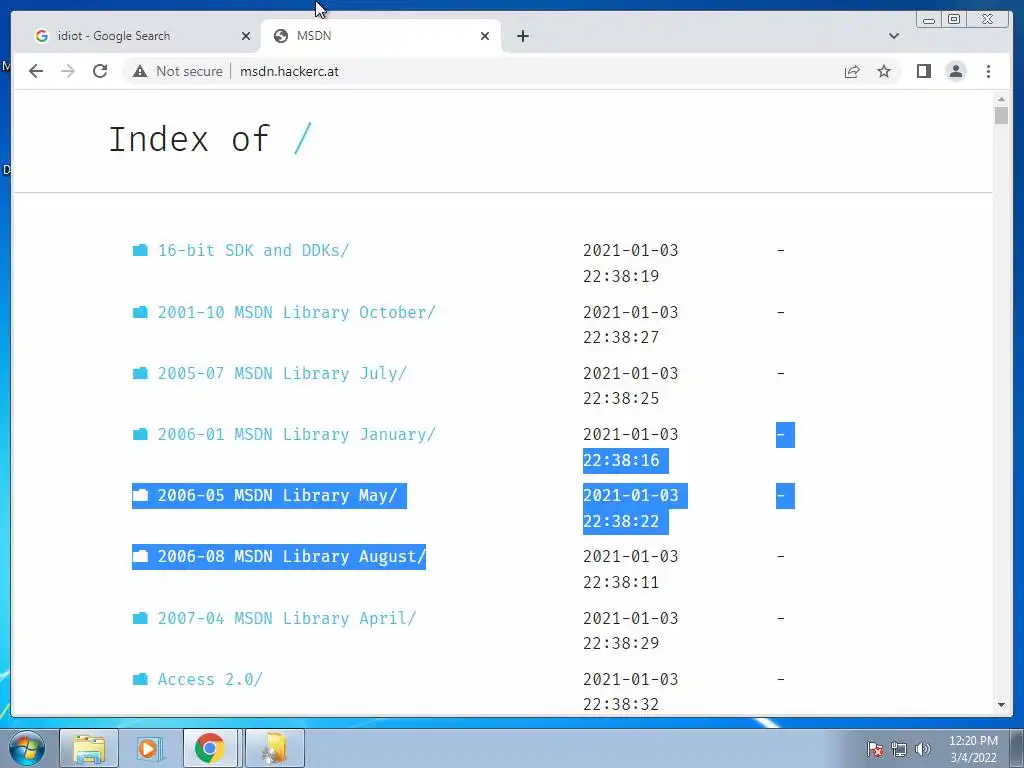Screen dimensions: 1024x768
Task: Open a new tab with plus button
Action: pos(522,36)
